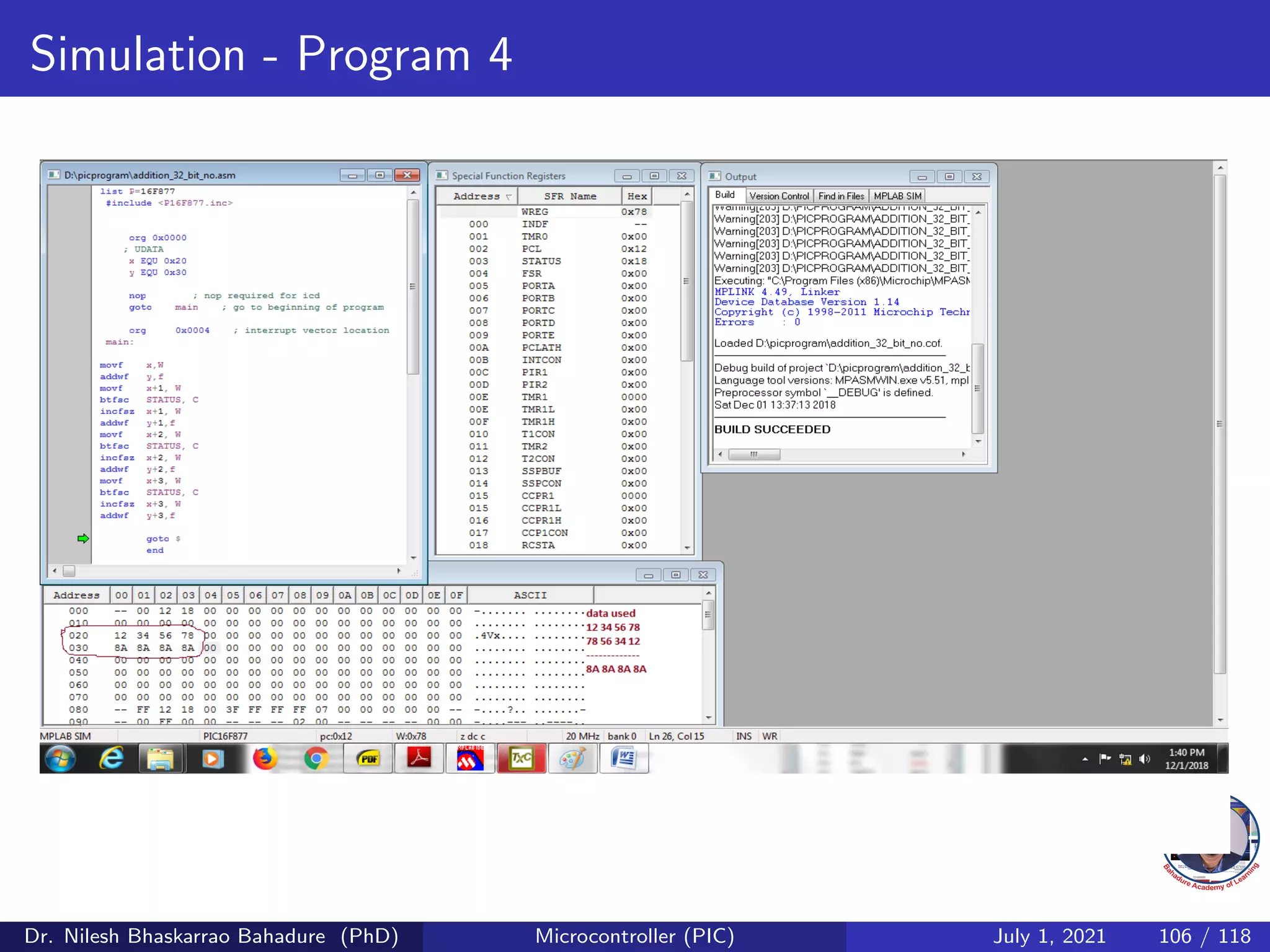Switch to MPLAB IDE taskbar icon

tap(470, 759)
